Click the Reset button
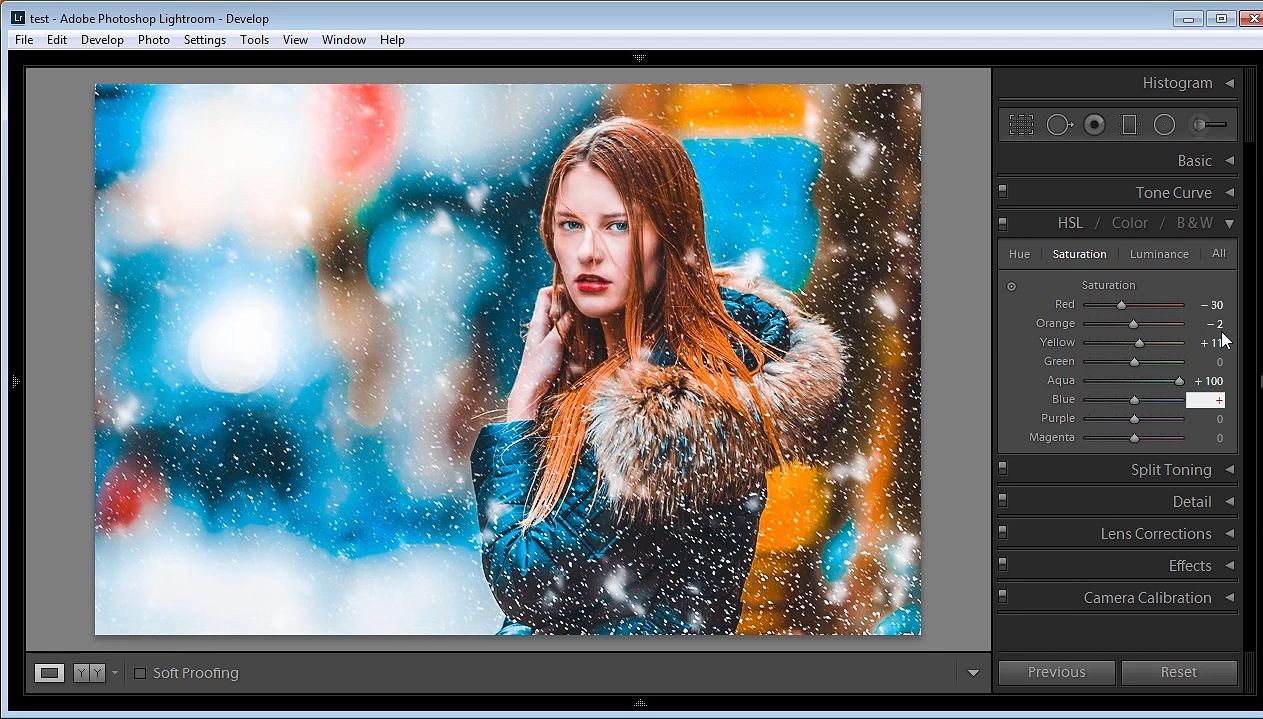Viewport: 1263px width, 719px height. tap(1179, 672)
